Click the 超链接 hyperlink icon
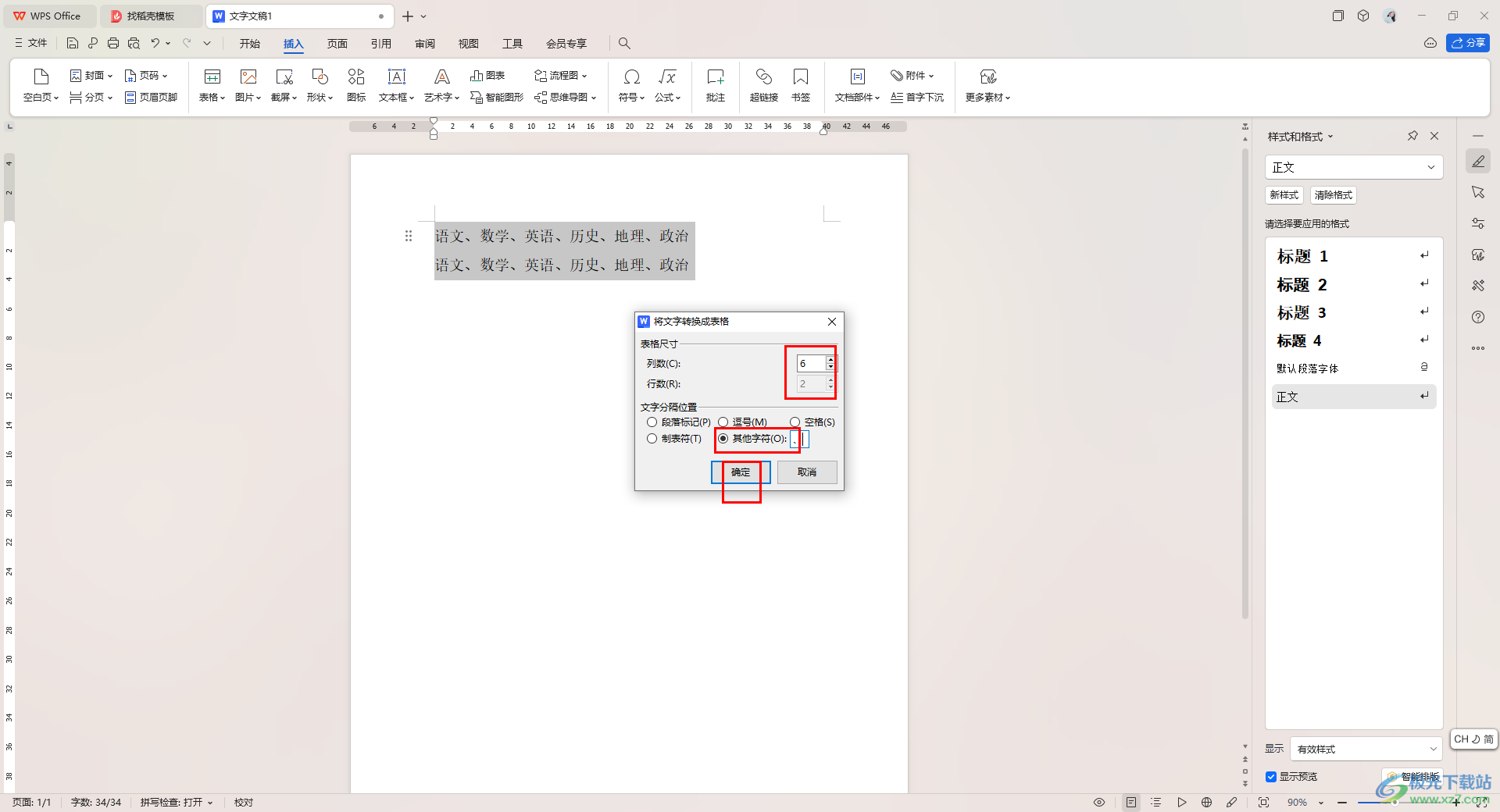Screen dimensions: 1500x812 pyautogui.click(x=763, y=77)
